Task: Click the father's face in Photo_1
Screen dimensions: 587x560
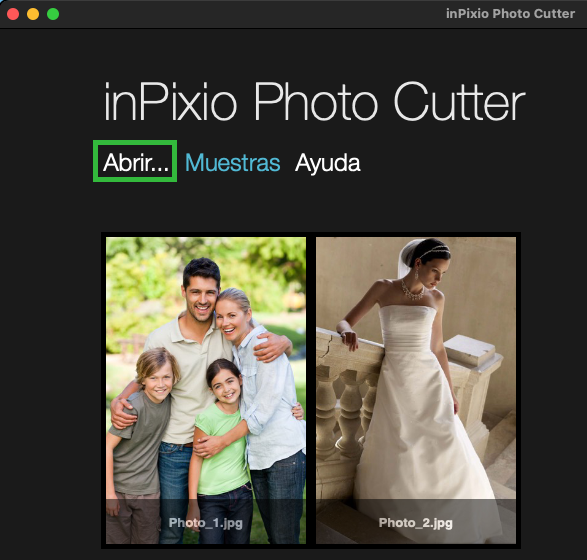Action: point(201,298)
